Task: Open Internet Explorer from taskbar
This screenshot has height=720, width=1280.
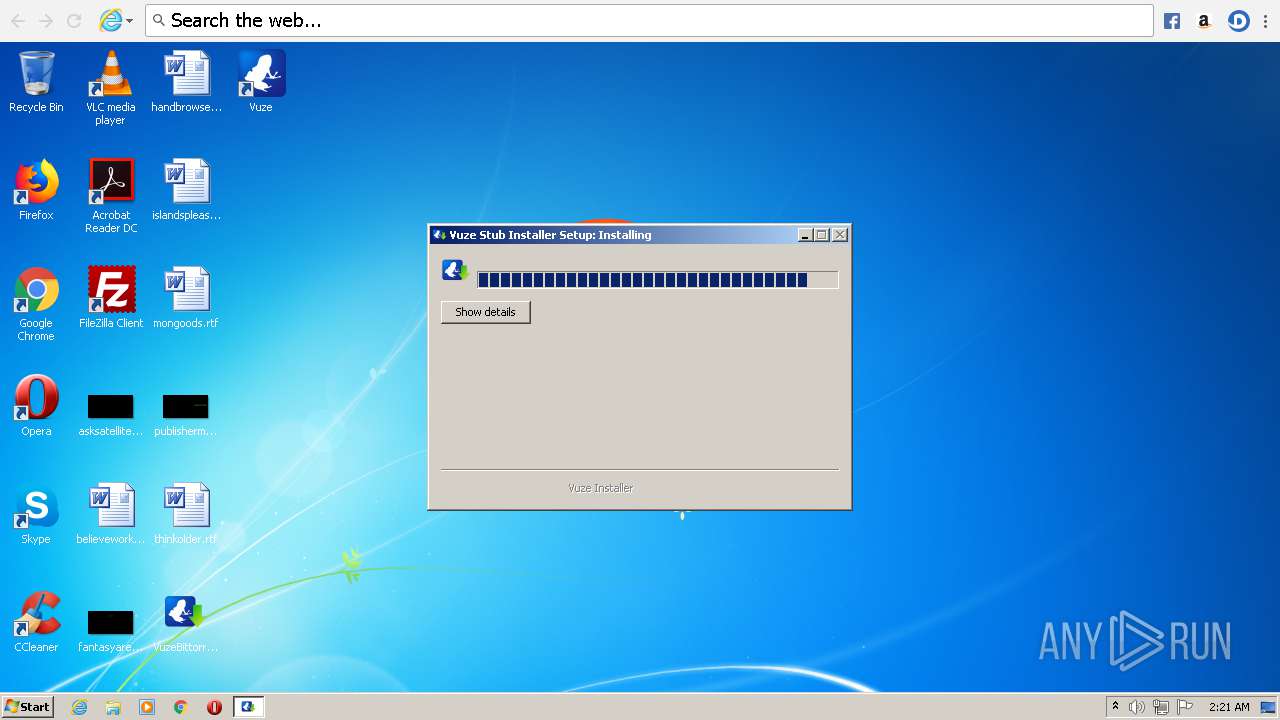Action: [79, 707]
